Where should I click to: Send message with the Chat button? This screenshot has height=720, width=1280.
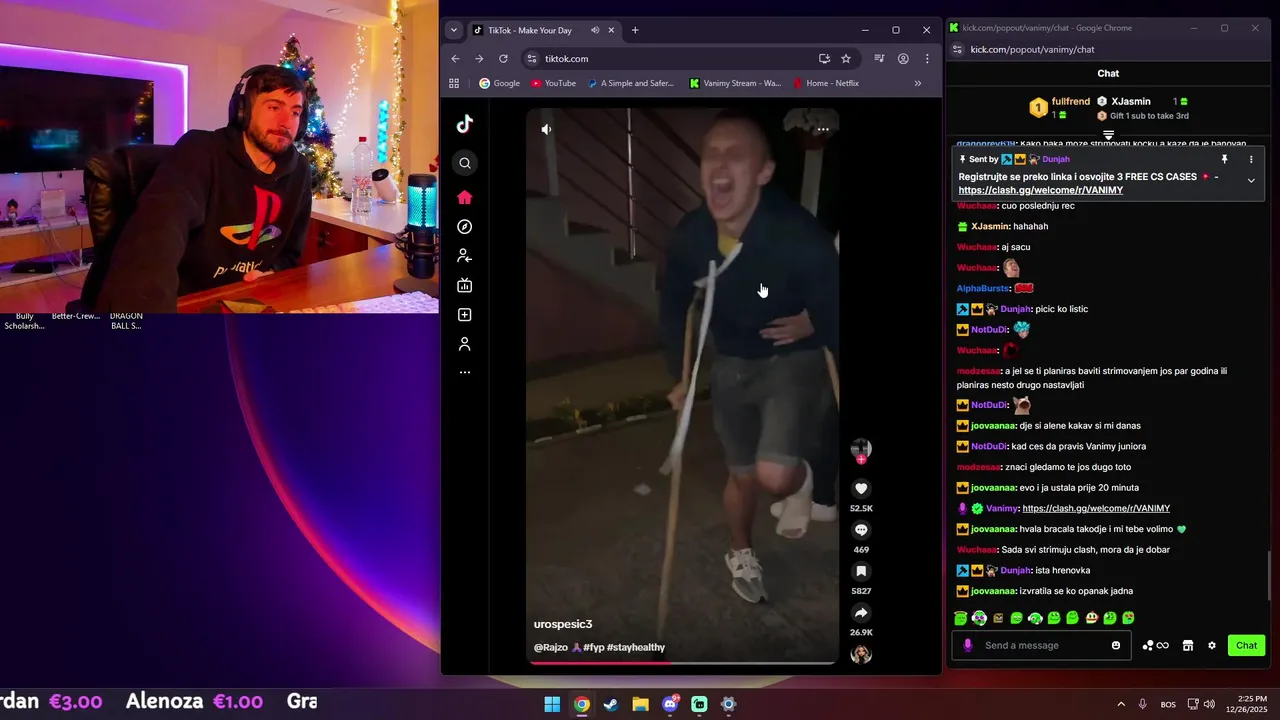coord(1246,645)
